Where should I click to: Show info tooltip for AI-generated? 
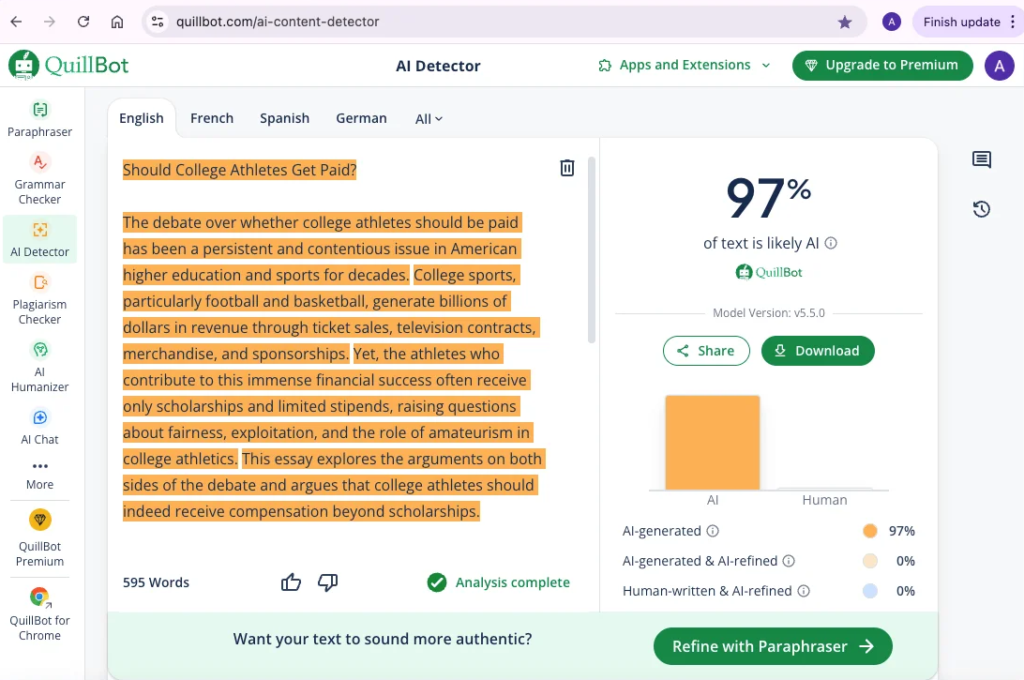[x=713, y=531]
